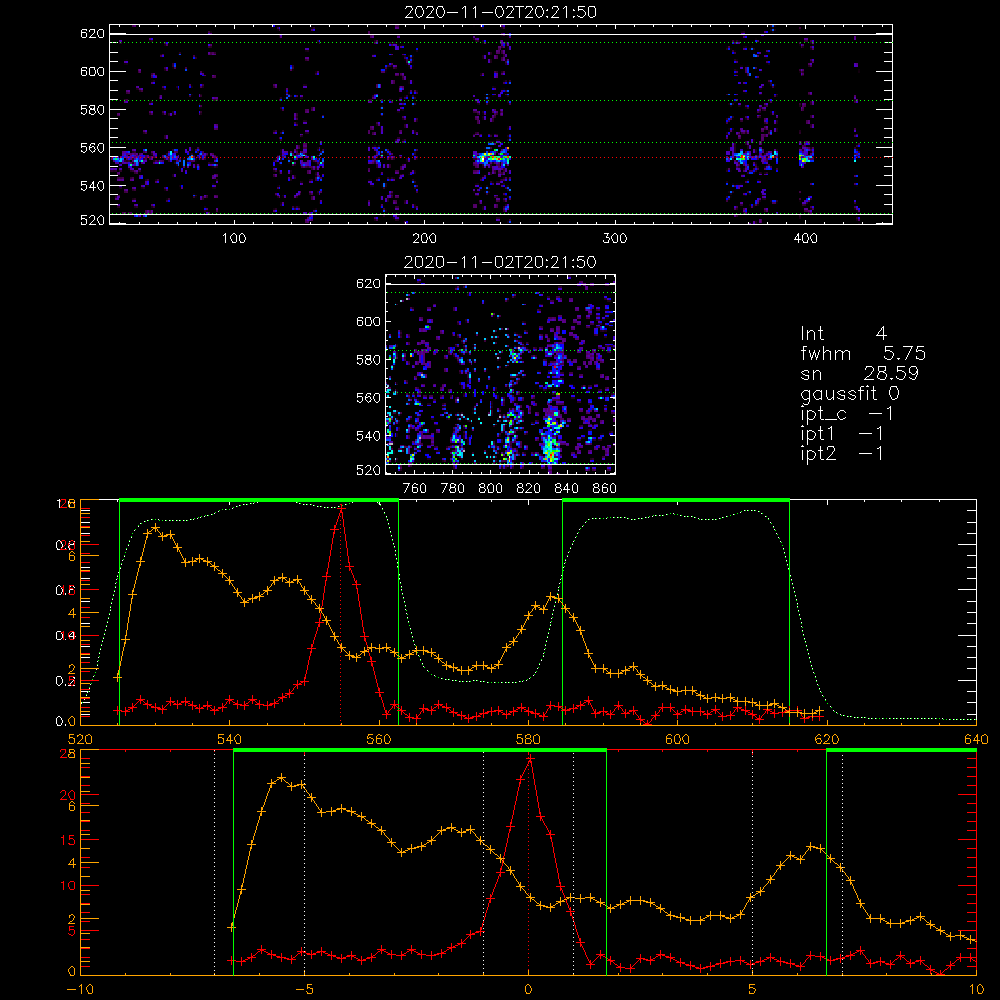Click x-axis label 200 on top spectrogram
Viewport: 1000px width, 1000px height.
(424, 239)
